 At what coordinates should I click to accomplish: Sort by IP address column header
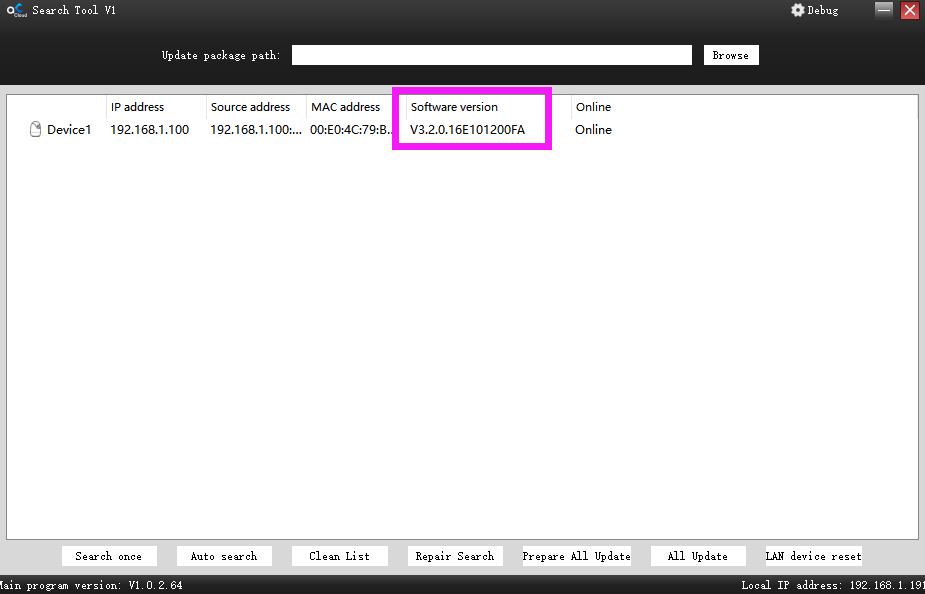[x=137, y=107]
